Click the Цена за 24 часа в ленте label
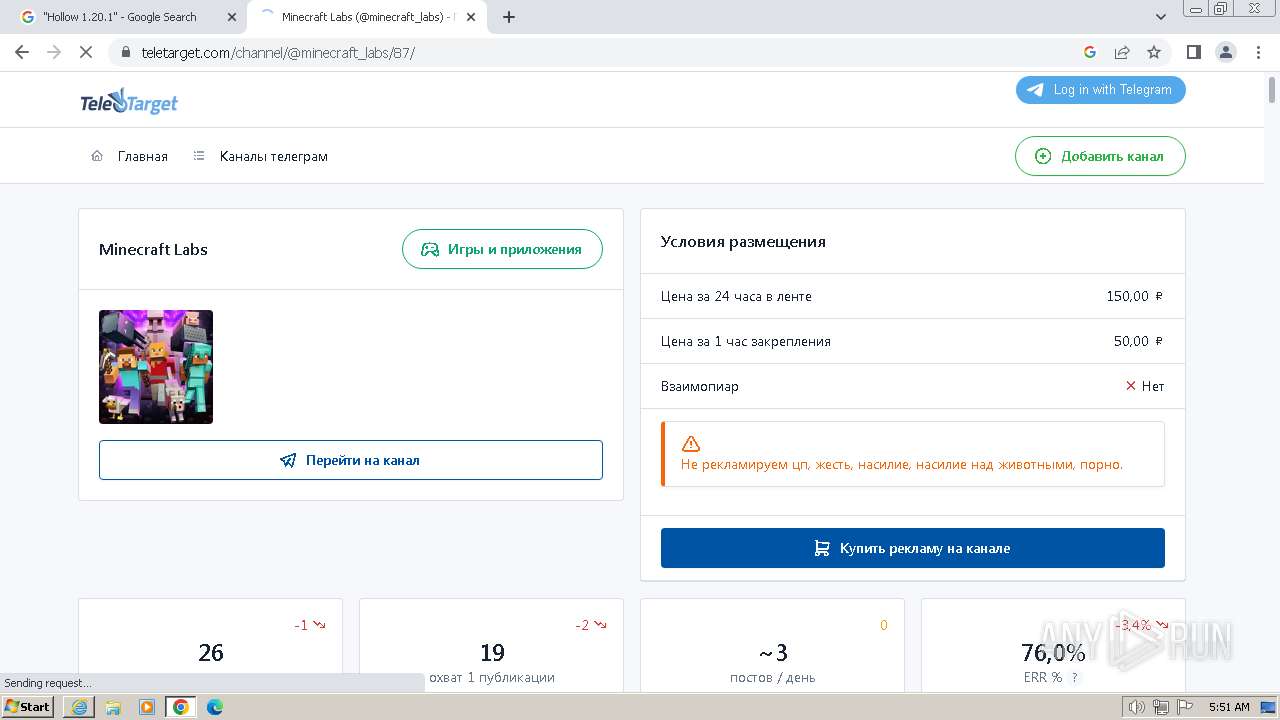Viewport: 1280px width, 720px height. coord(736,296)
